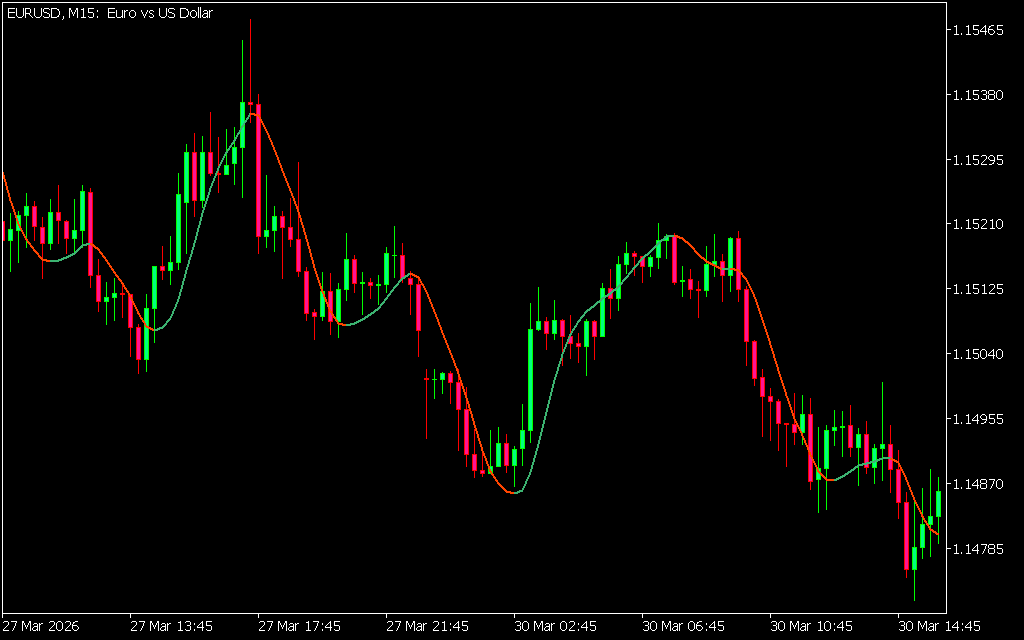Select the 30 Mar 02:45 time label
The width and height of the screenshot is (1024, 640).
pos(555,627)
